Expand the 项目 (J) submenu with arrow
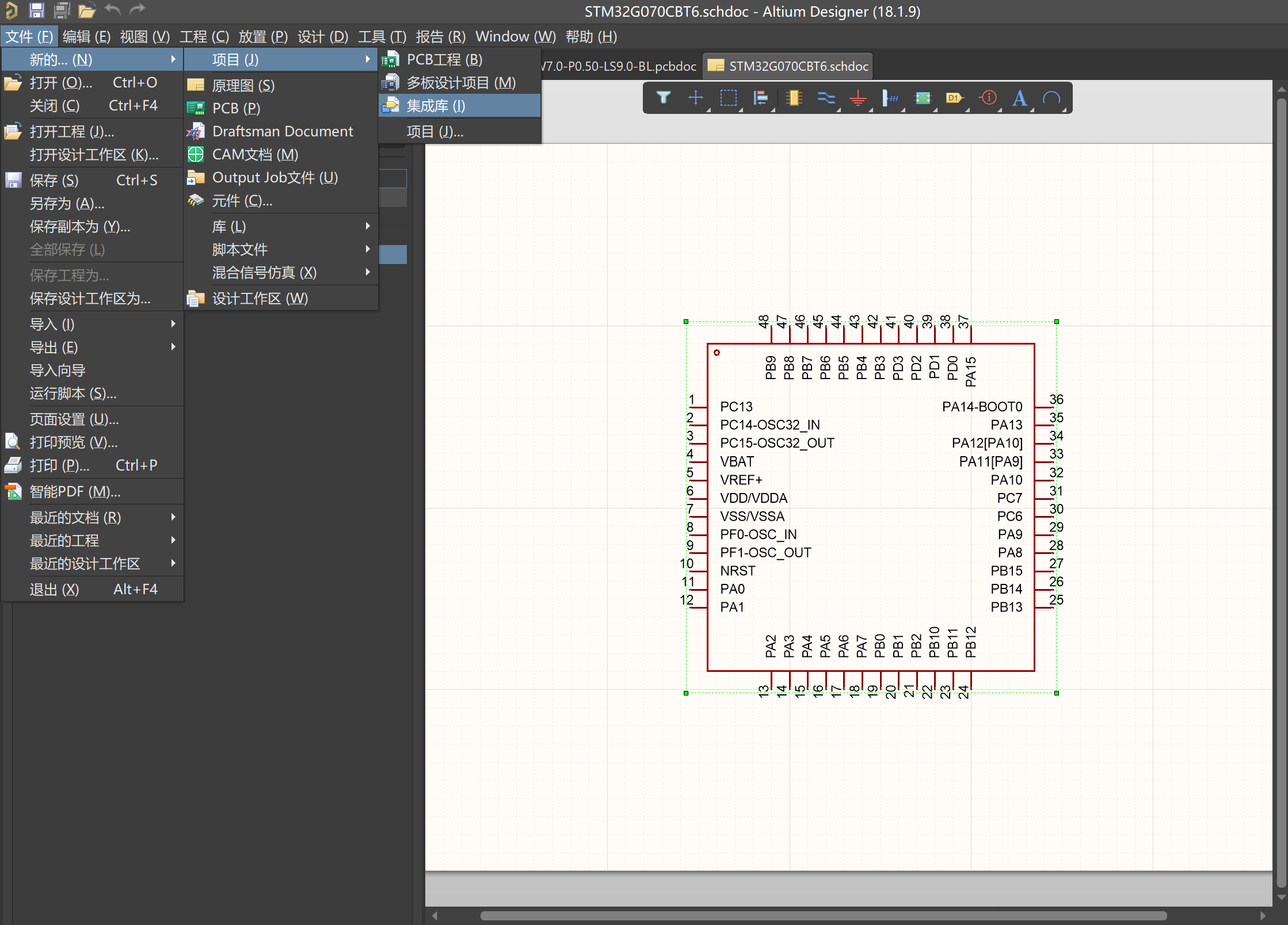Screen dimensions: 1288x925 tap(281, 59)
